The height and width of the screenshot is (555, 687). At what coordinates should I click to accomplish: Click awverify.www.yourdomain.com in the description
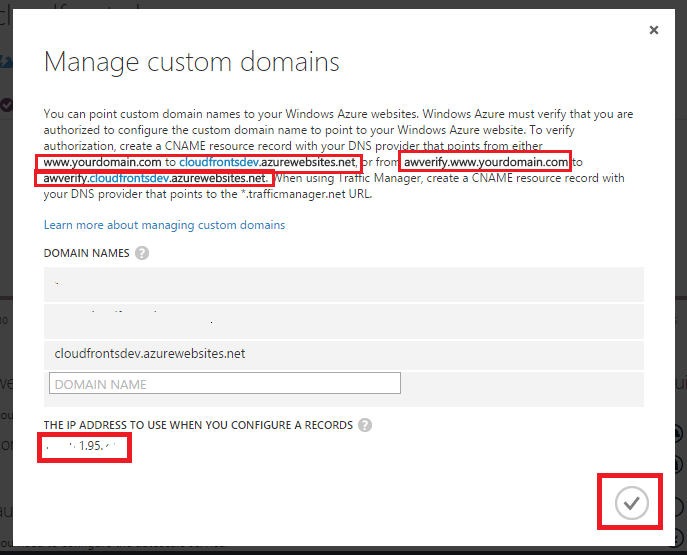click(x=485, y=162)
